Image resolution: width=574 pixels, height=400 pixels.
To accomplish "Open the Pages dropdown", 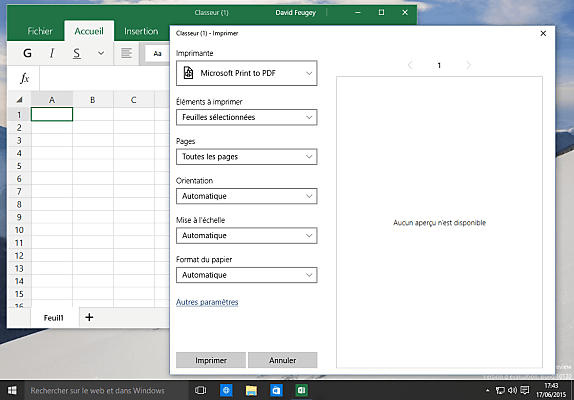I will pyautogui.click(x=246, y=157).
